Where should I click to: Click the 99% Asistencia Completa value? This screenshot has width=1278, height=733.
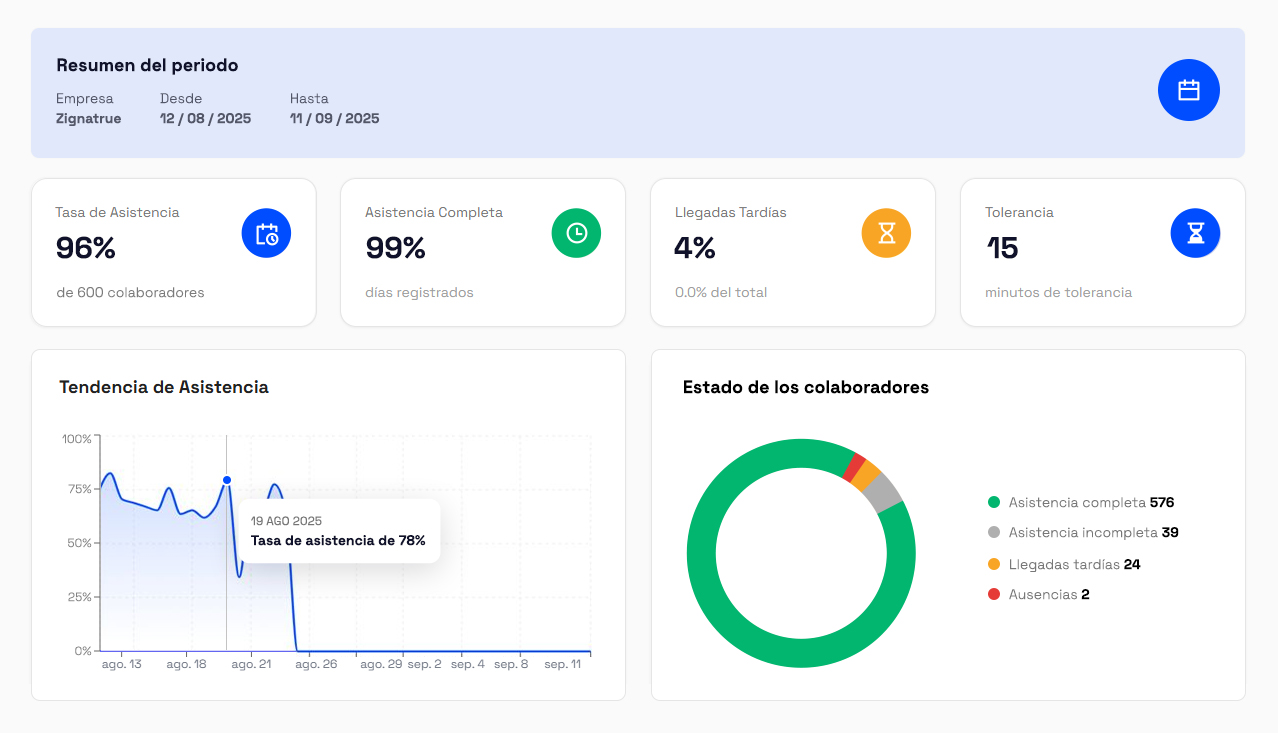[x=395, y=248]
